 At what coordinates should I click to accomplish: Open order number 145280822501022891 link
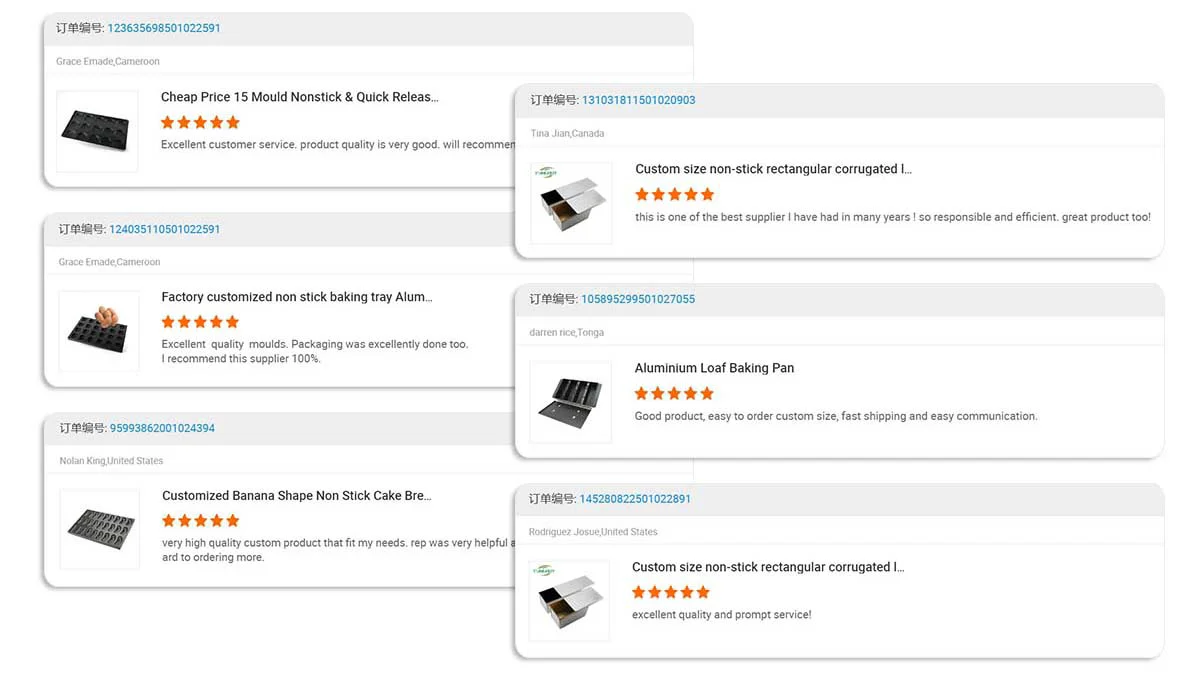point(635,499)
